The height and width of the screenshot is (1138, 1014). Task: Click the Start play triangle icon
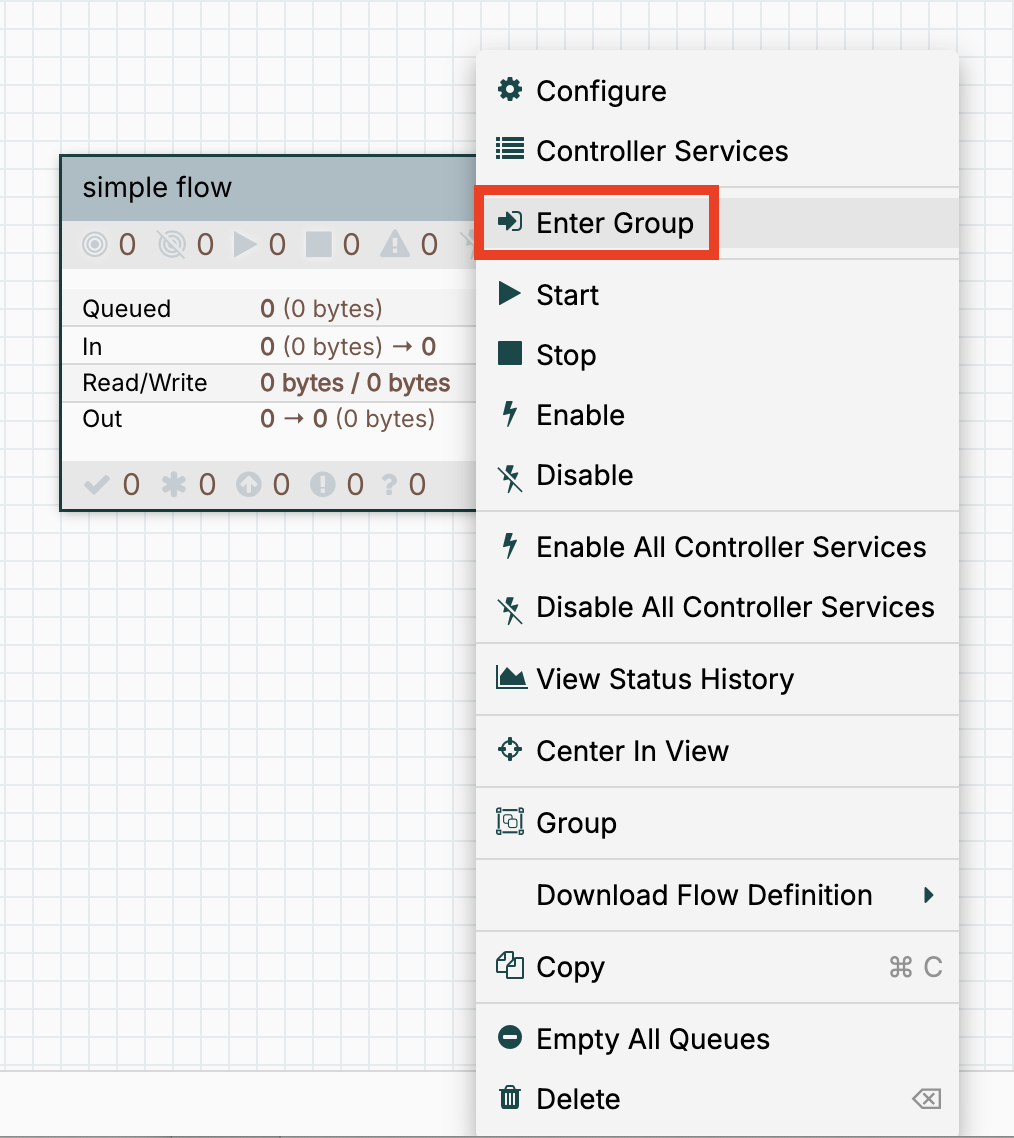[510, 294]
